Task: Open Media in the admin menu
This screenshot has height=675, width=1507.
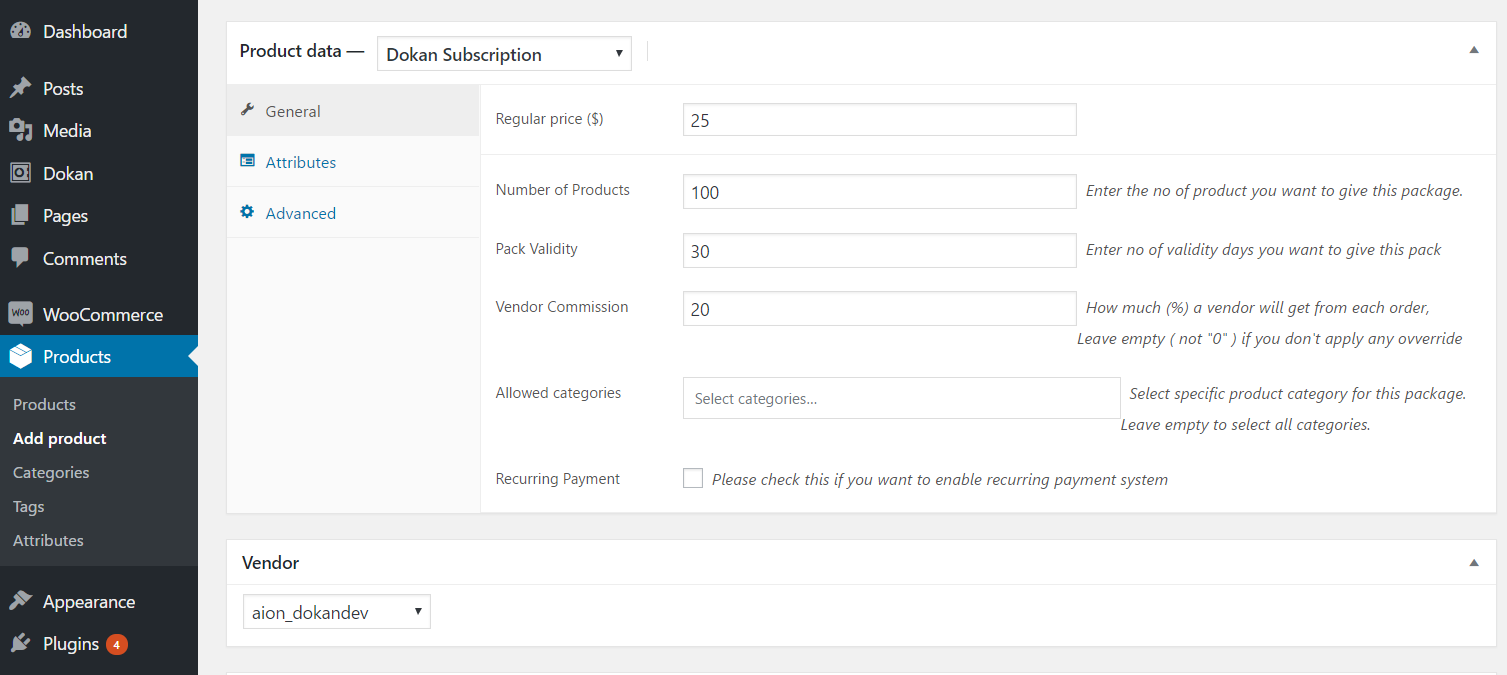Action: pyautogui.click(x=99, y=130)
